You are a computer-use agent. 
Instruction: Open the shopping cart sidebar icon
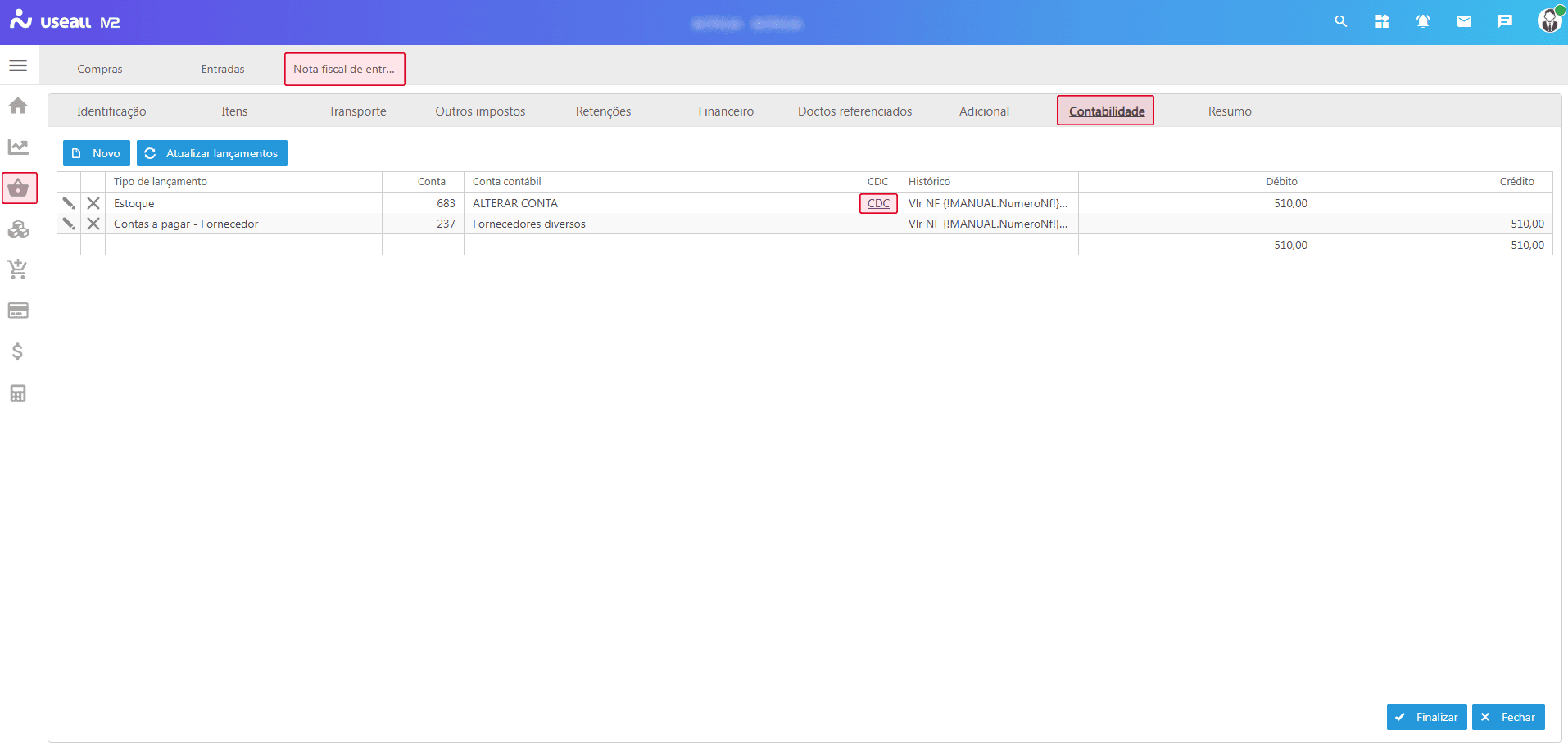(x=18, y=269)
